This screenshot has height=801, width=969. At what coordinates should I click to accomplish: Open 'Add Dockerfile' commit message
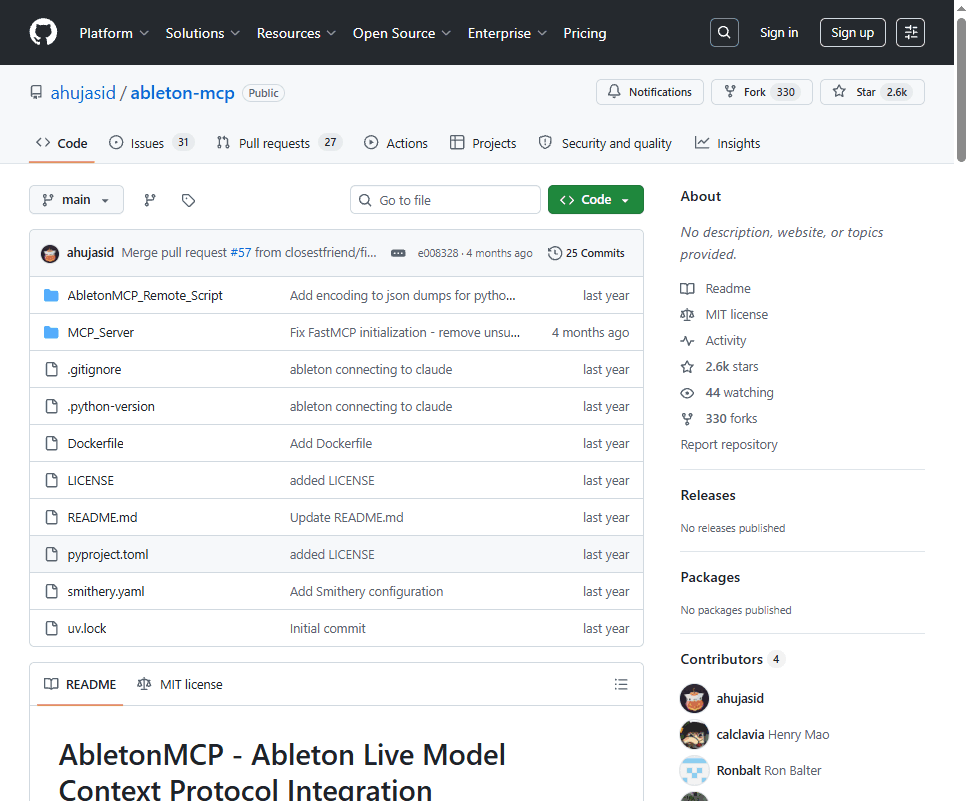pyautogui.click(x=331, y=444)
